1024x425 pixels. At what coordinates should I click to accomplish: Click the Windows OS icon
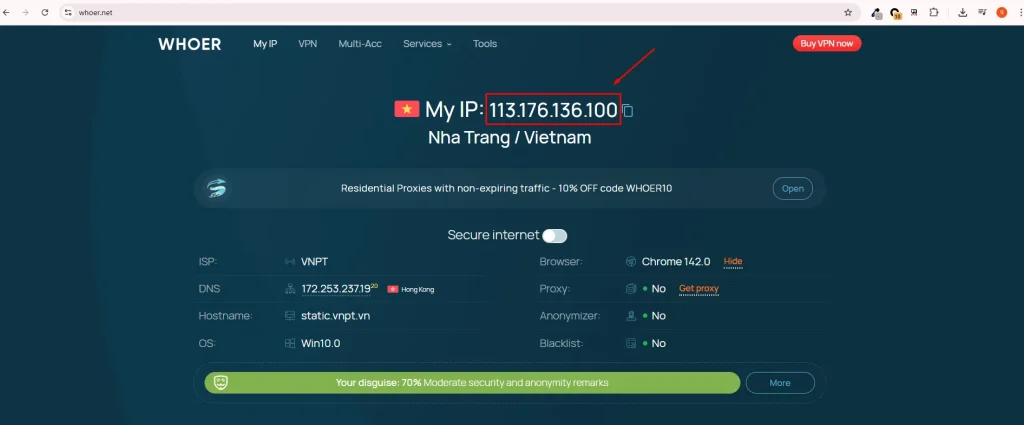point(290,343)
